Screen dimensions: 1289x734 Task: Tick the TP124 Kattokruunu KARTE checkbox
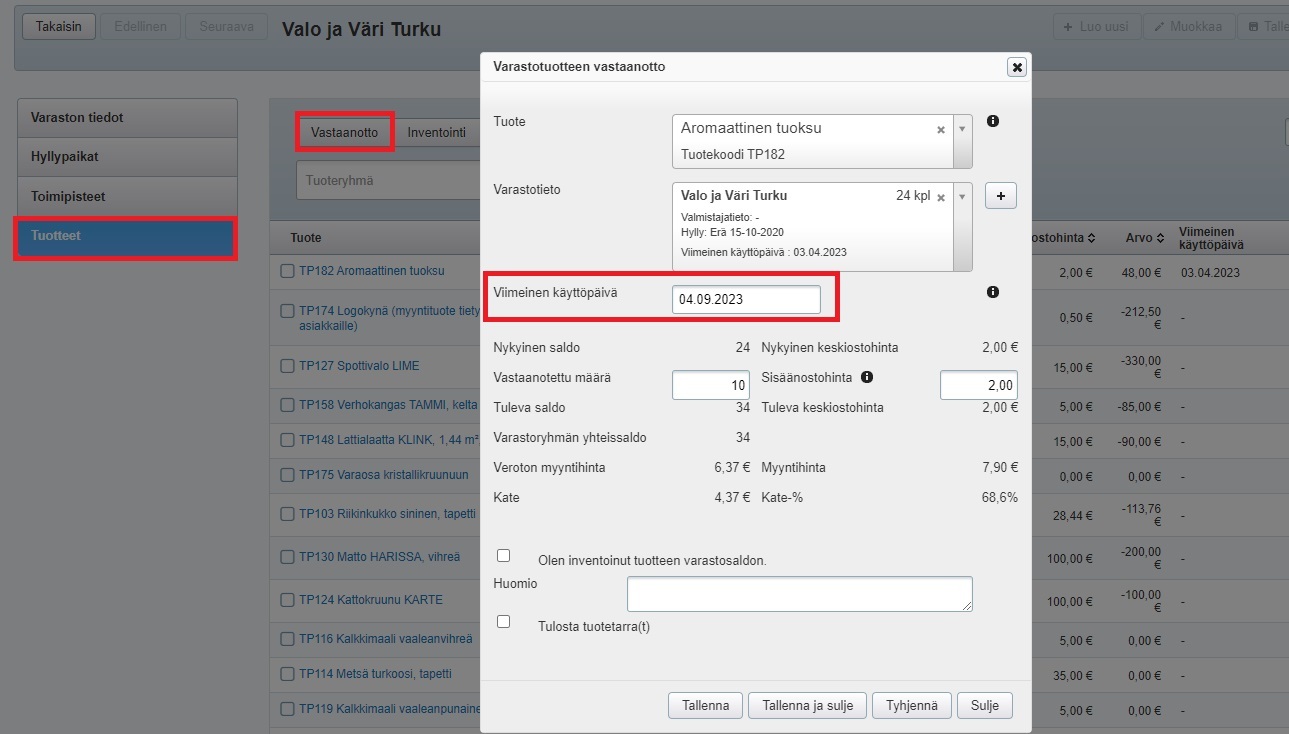point(288,600)
